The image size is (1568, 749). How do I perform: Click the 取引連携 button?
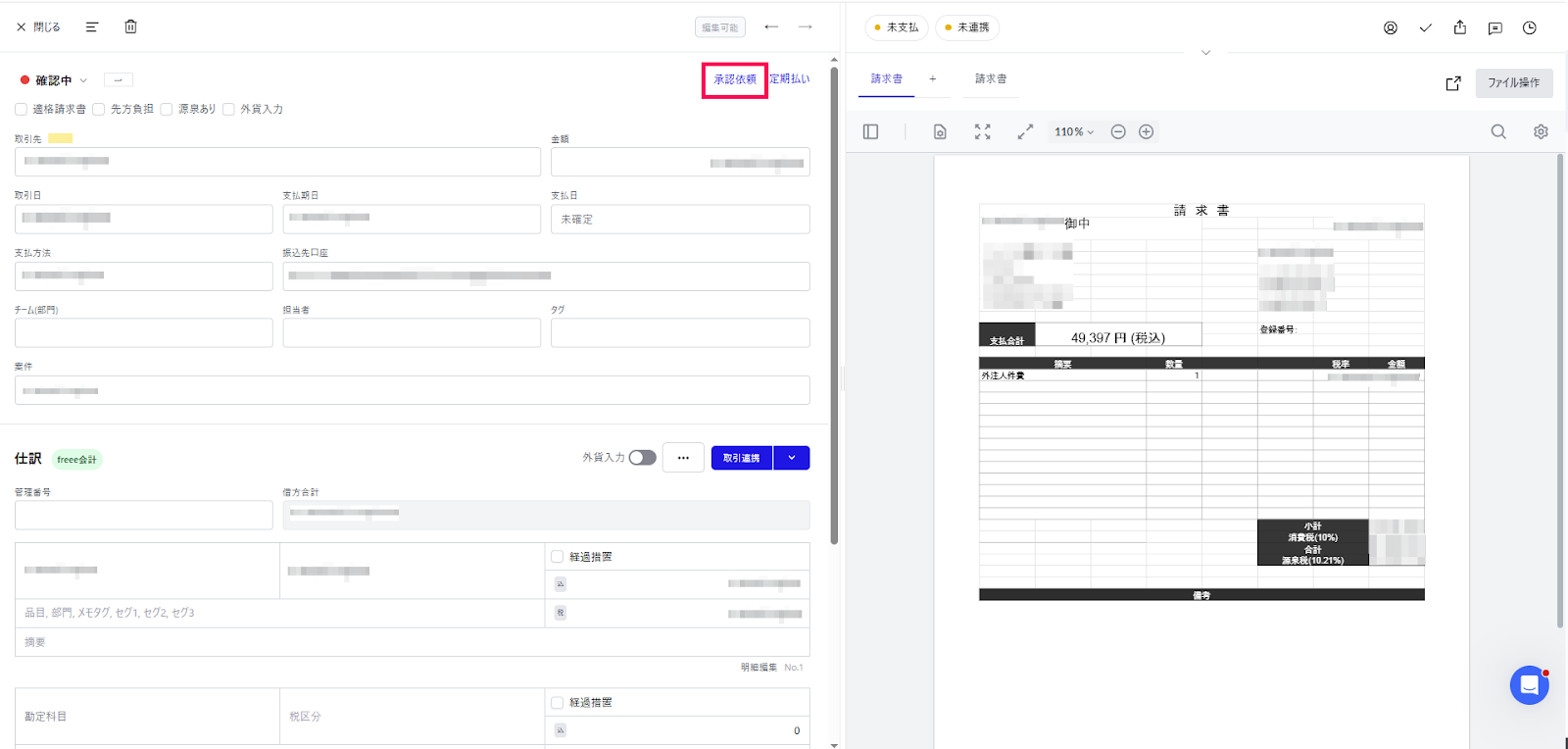point(742,458)
